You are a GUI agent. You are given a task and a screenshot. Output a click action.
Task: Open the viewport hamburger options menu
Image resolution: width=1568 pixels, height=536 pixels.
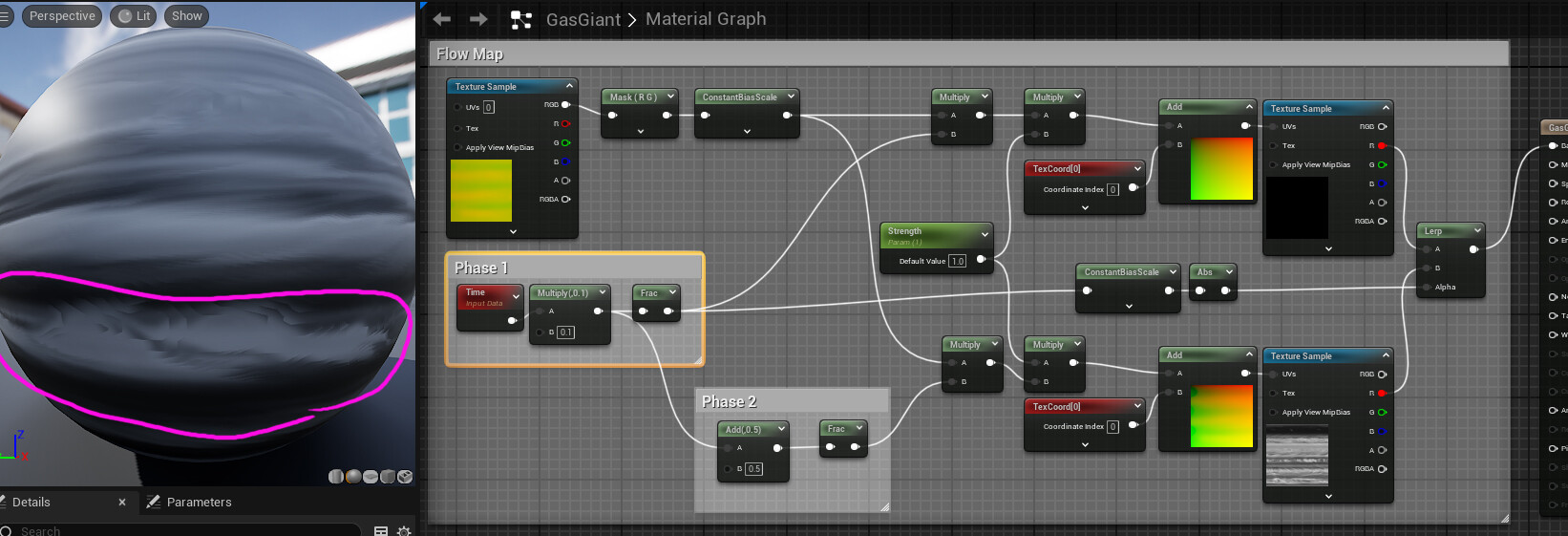point(5,16)
